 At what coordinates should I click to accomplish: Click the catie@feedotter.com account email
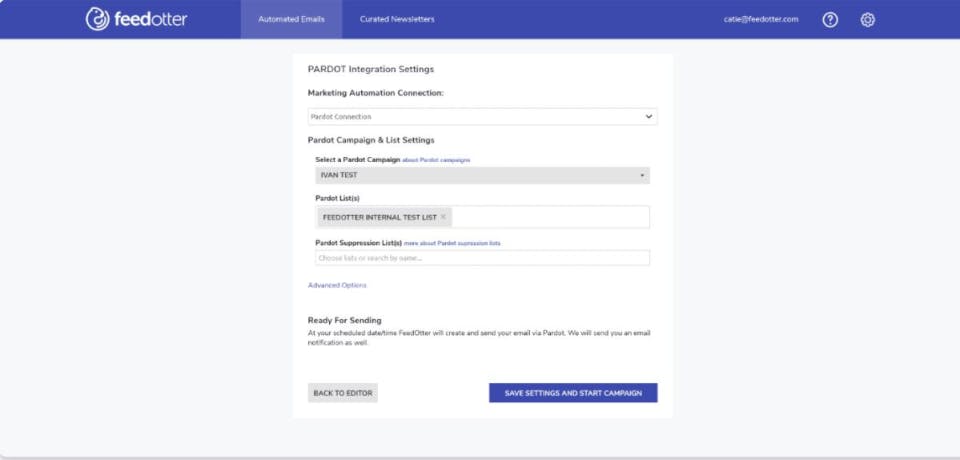(760, 20)
